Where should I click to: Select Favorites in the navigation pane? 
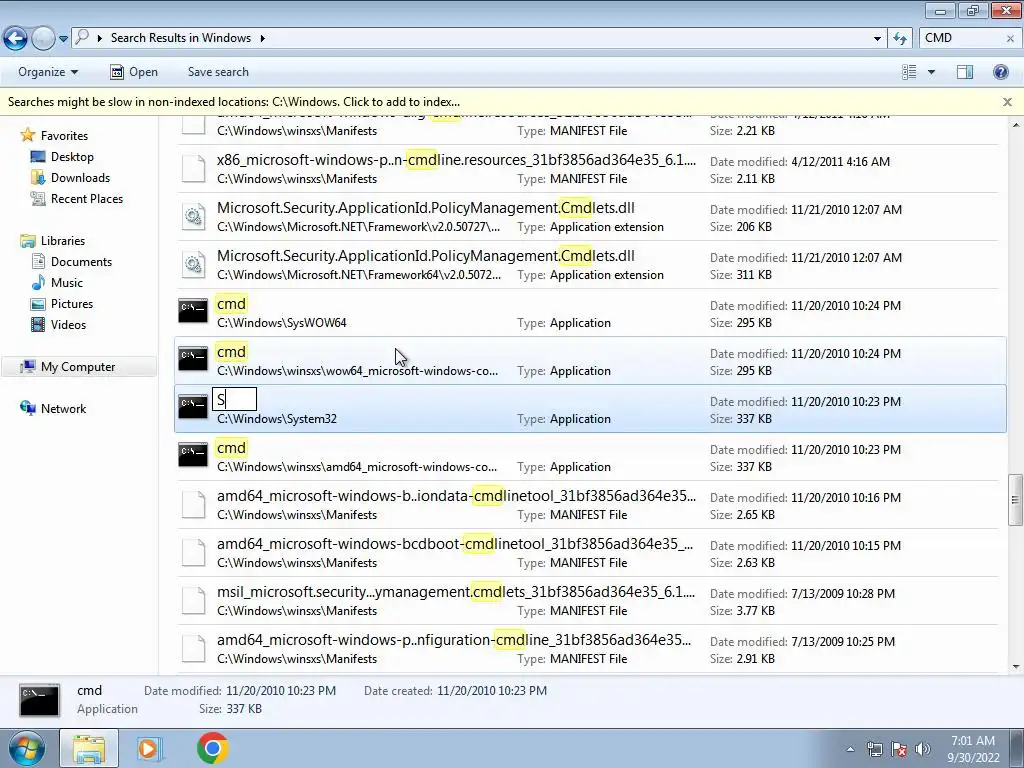(64, 136)
